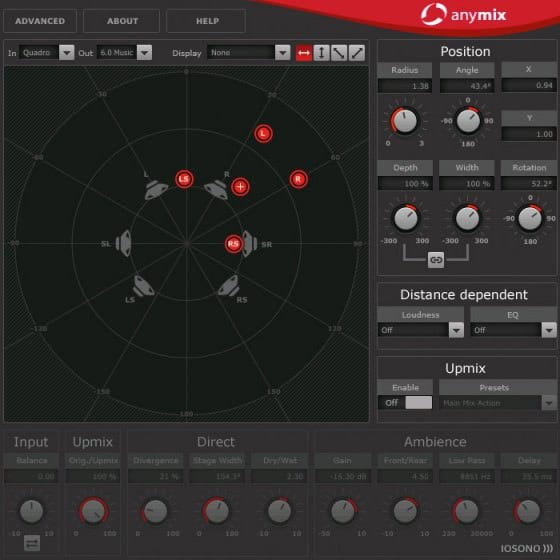Click the X value field 0.94
Screen dimensions: 560x560
click(x=529, y=85)
